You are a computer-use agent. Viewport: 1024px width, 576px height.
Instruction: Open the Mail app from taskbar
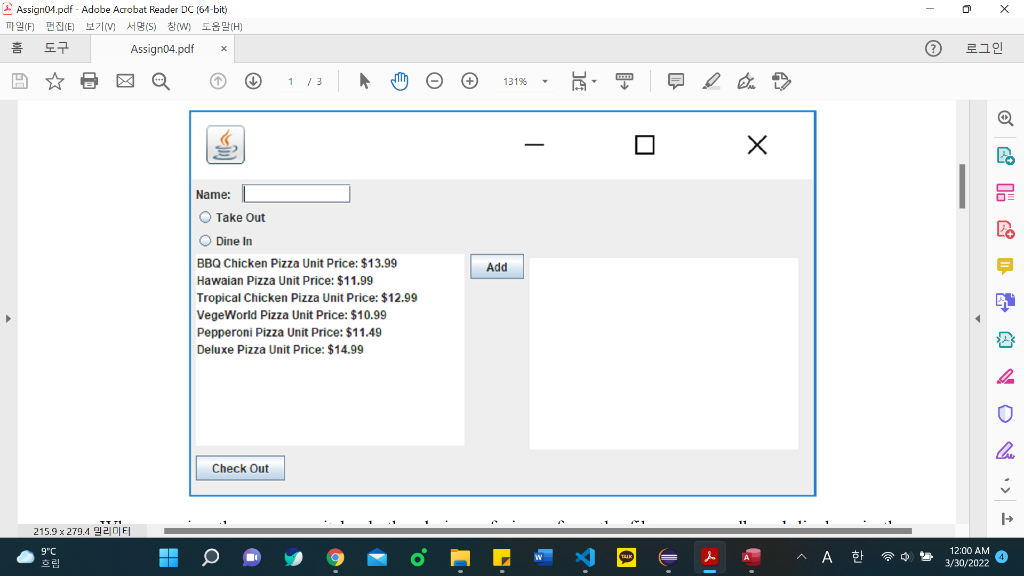(377, 558)
